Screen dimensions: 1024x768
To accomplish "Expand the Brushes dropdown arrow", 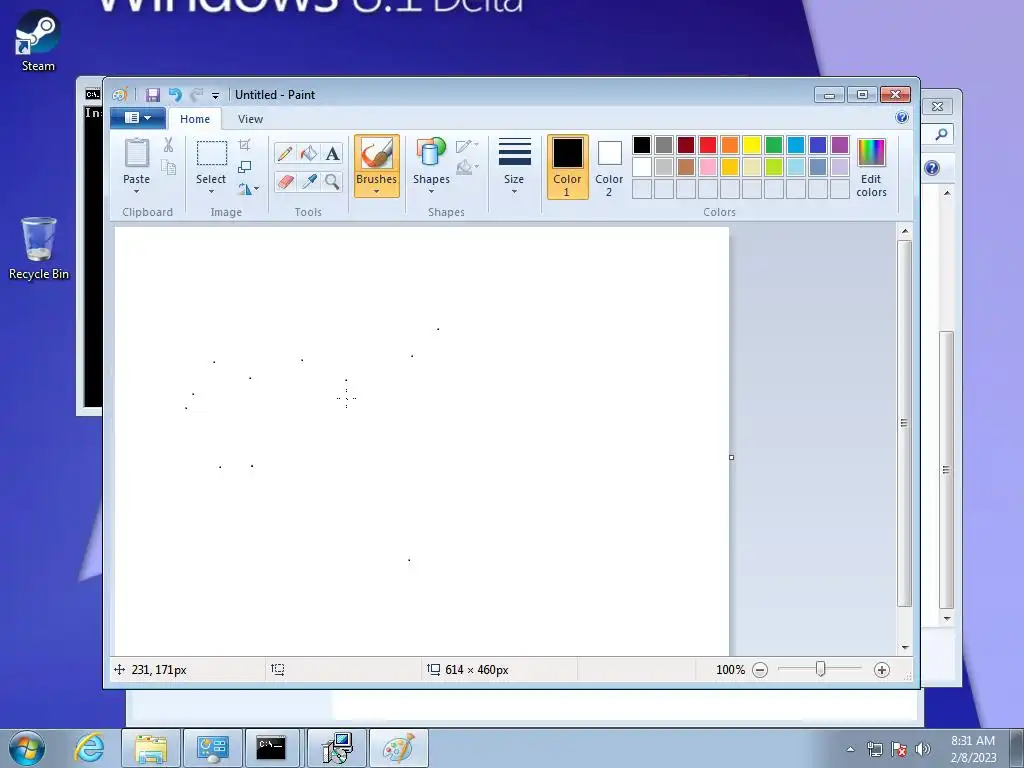I will pyautogui.click(x=377, y=192).
